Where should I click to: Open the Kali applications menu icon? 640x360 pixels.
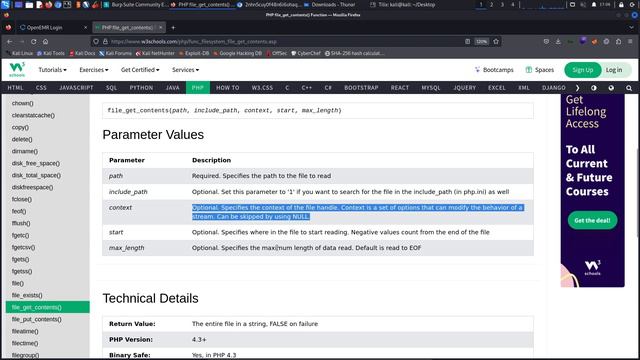5,4
